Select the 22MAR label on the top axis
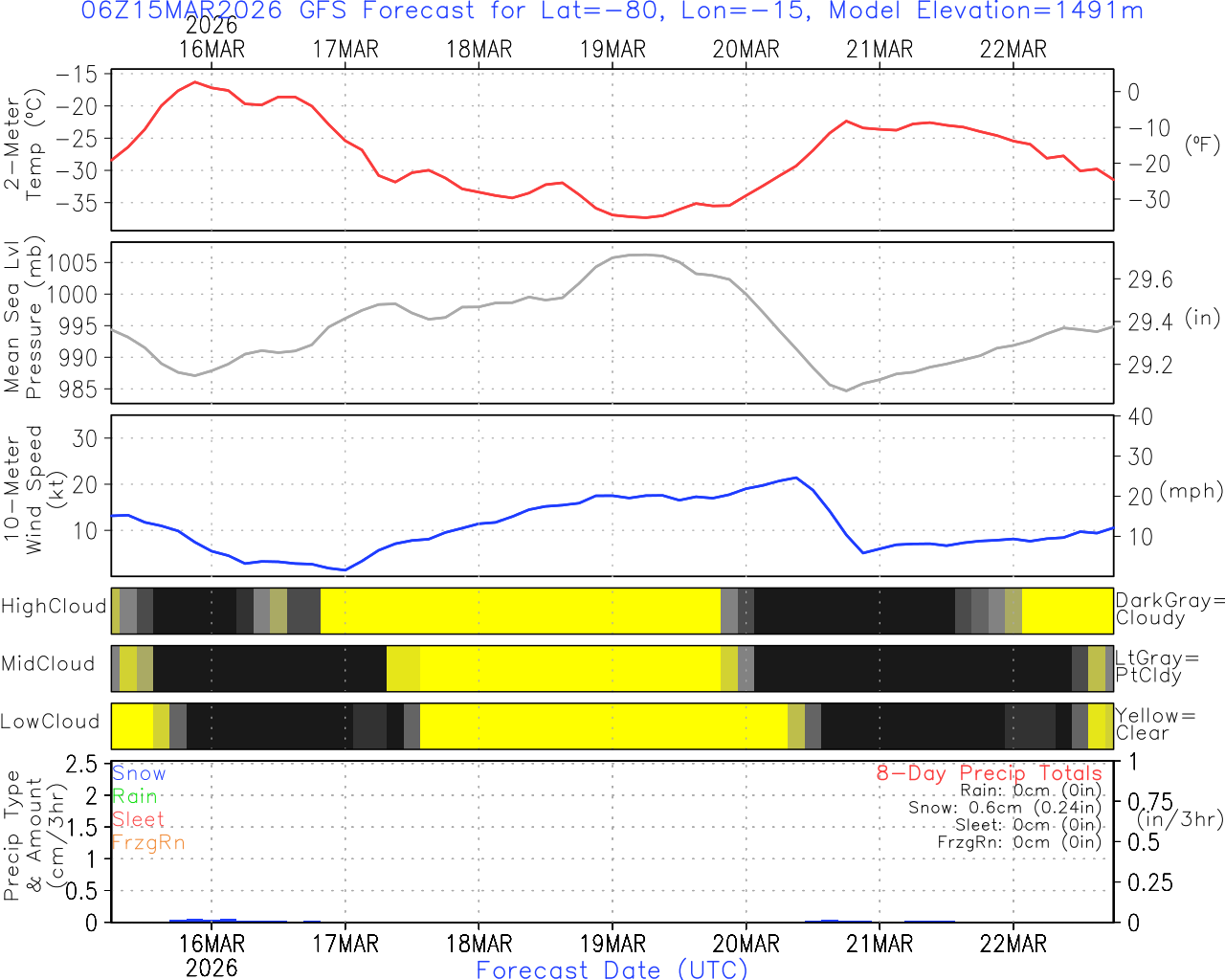 click(1013, 50)
